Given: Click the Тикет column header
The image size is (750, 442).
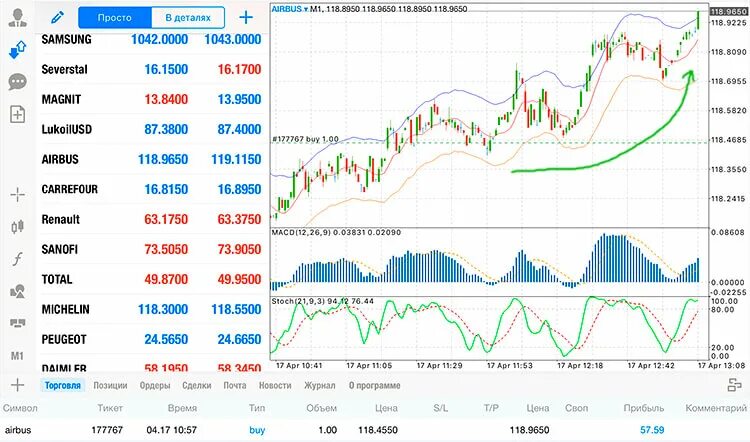Looking at the screenshot, I should 110,408.
